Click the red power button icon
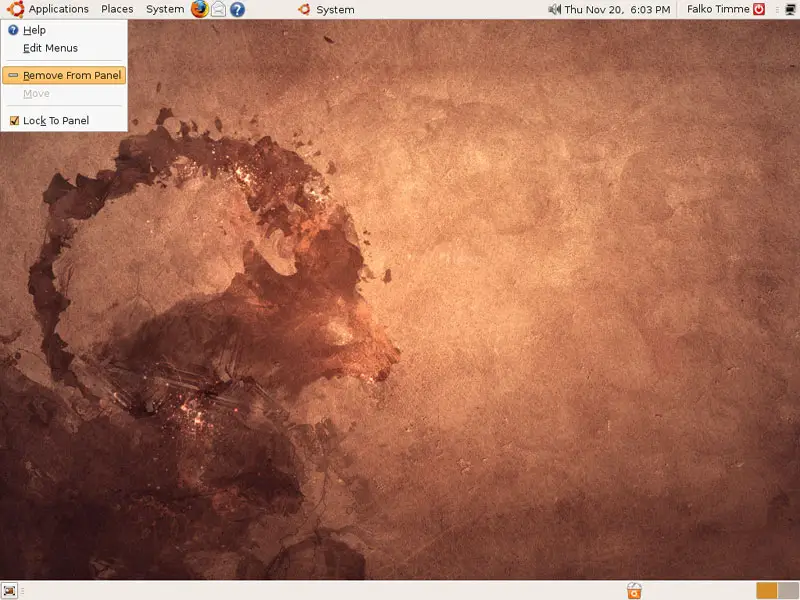 click(x=759, y=9)
